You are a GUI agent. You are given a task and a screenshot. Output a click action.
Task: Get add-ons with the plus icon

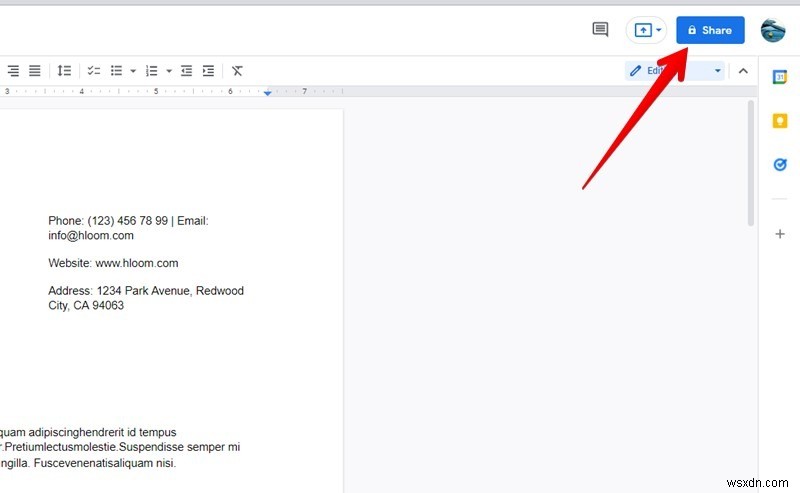pyautogui.click(x=780, y=234)
